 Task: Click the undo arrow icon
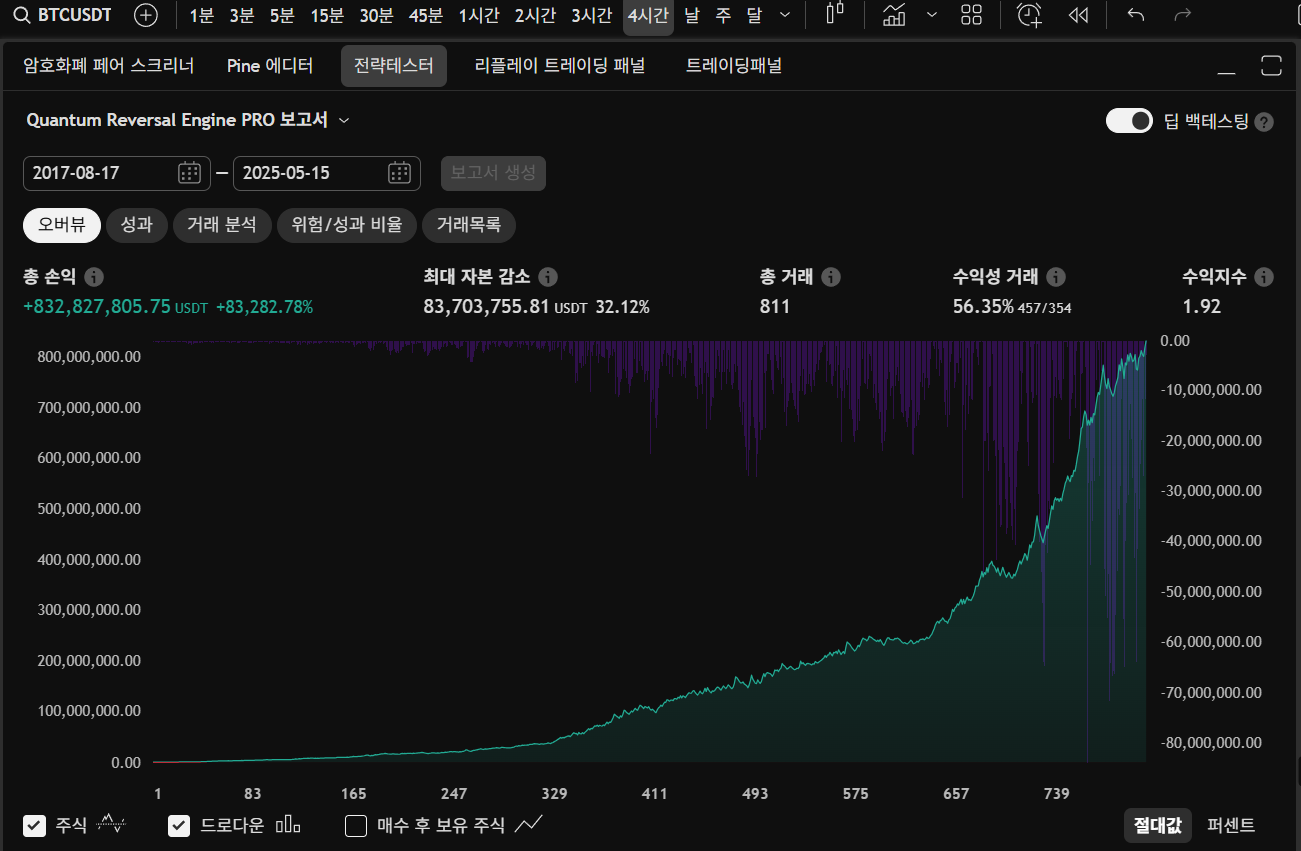[x=1135, y=15]
